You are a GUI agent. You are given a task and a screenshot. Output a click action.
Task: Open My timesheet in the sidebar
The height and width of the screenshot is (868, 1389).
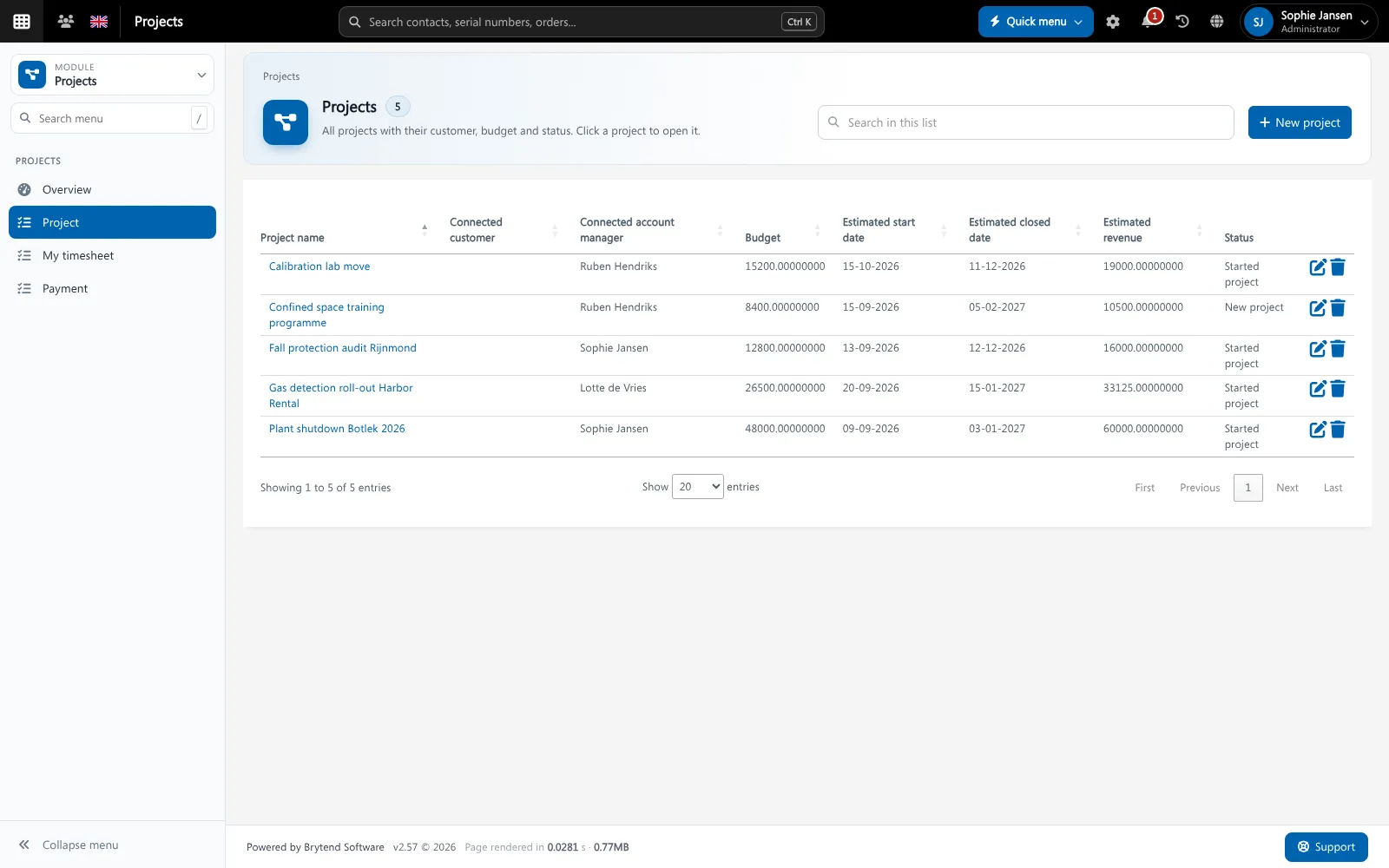tap(112, 255)
